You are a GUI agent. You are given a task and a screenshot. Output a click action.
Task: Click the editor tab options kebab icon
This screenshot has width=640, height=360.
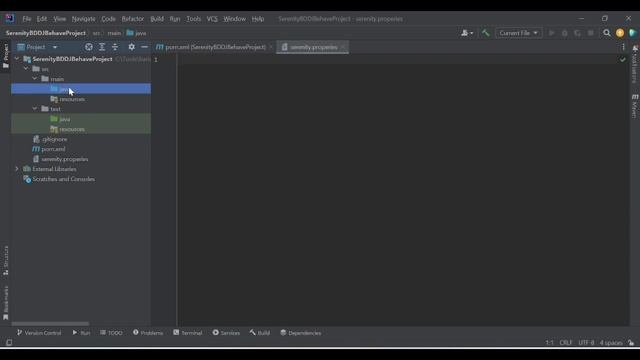623,47
